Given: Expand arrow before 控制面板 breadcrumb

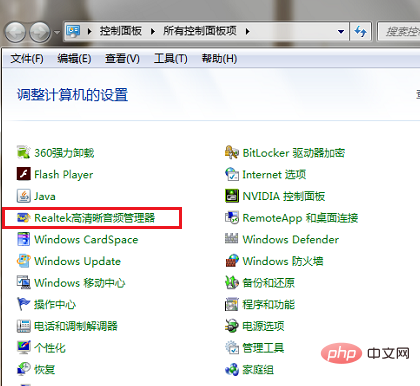Looking at the screenshot, I should click(89, 31).
